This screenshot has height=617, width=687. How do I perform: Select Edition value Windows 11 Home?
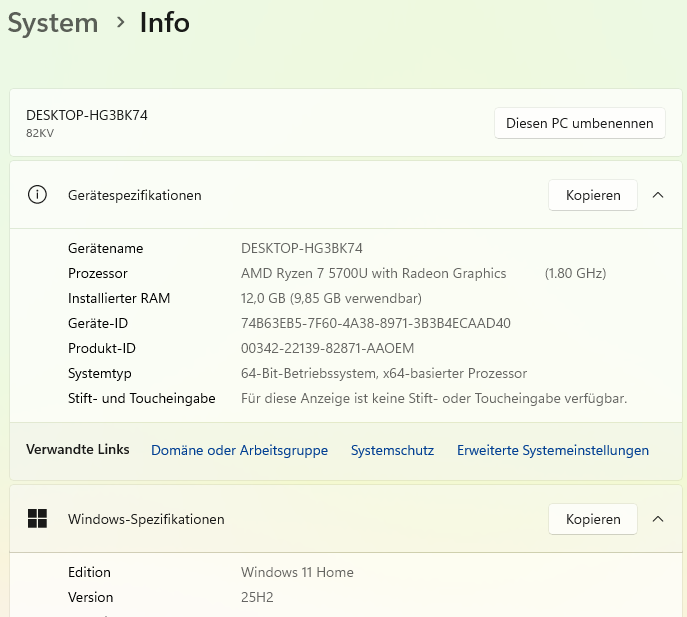297,572
